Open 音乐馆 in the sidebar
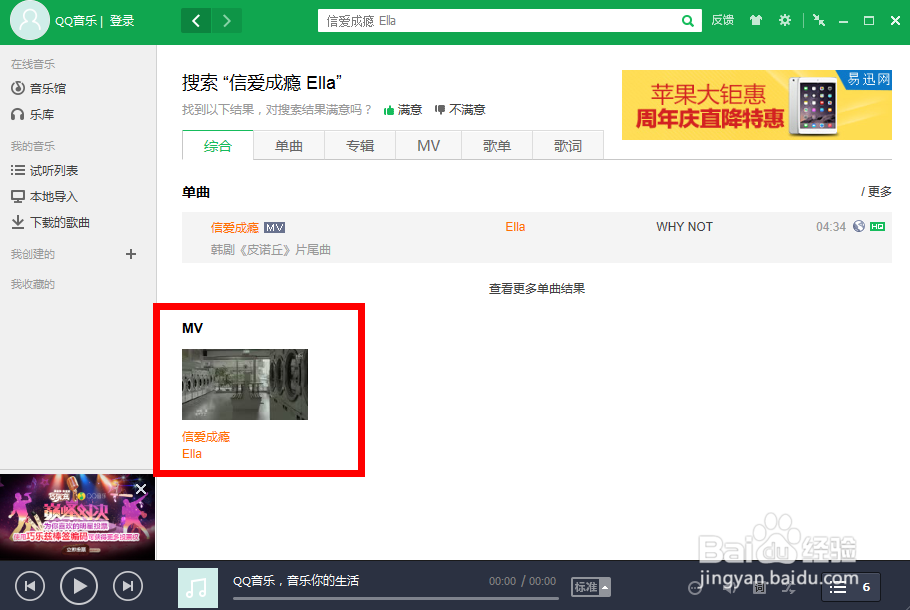This screenshot has width=910, height=610. 48,88
